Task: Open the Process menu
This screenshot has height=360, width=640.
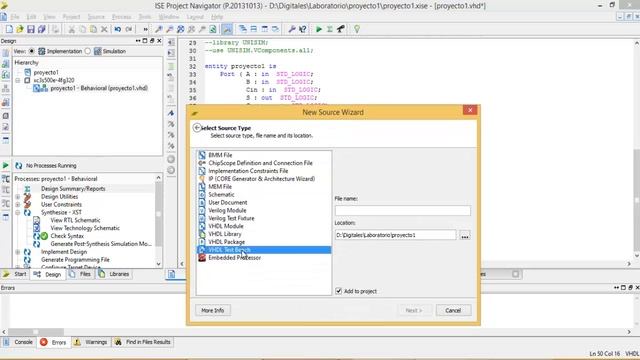Action: coord(122,17)
